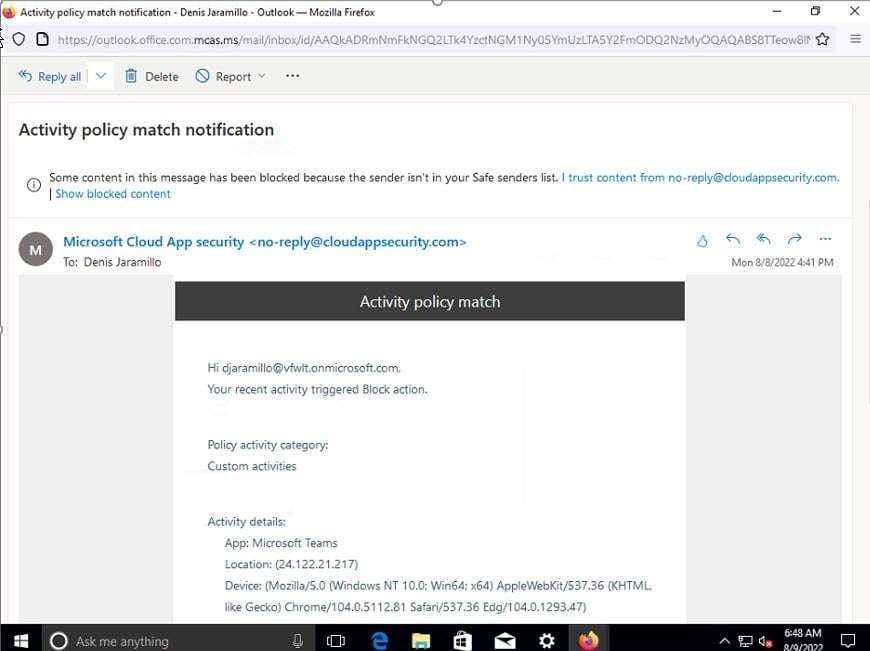Open the Mail app from the taskbar

[x=505, y=641]
